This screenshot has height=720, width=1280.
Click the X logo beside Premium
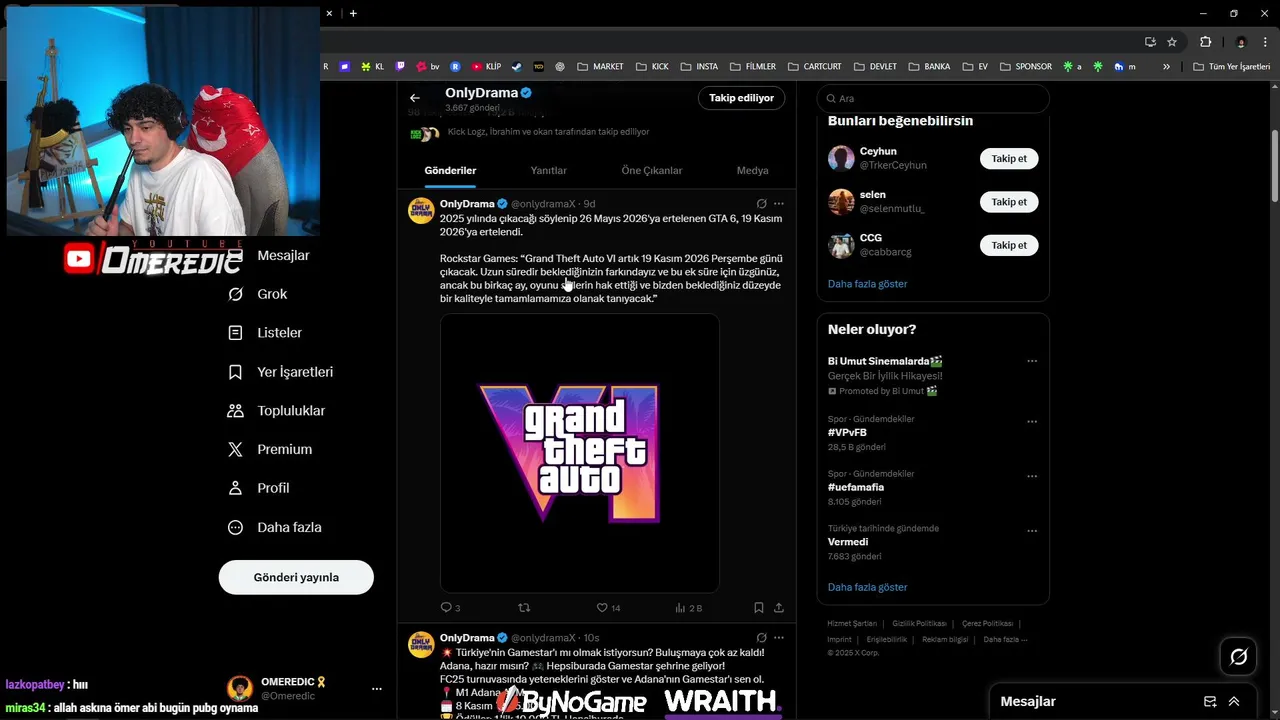(235, 450)
